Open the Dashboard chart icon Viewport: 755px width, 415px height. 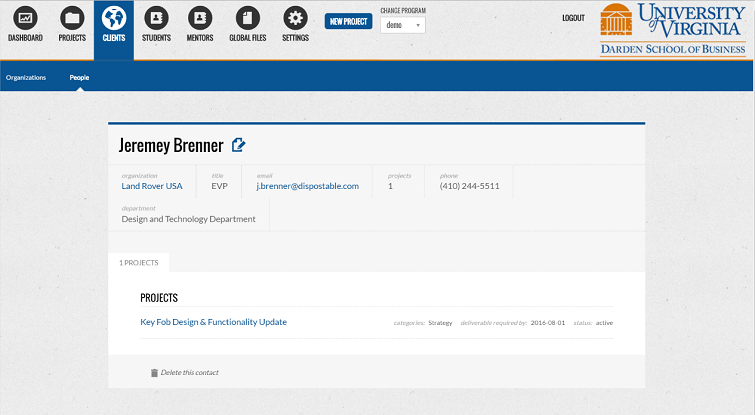25,19
